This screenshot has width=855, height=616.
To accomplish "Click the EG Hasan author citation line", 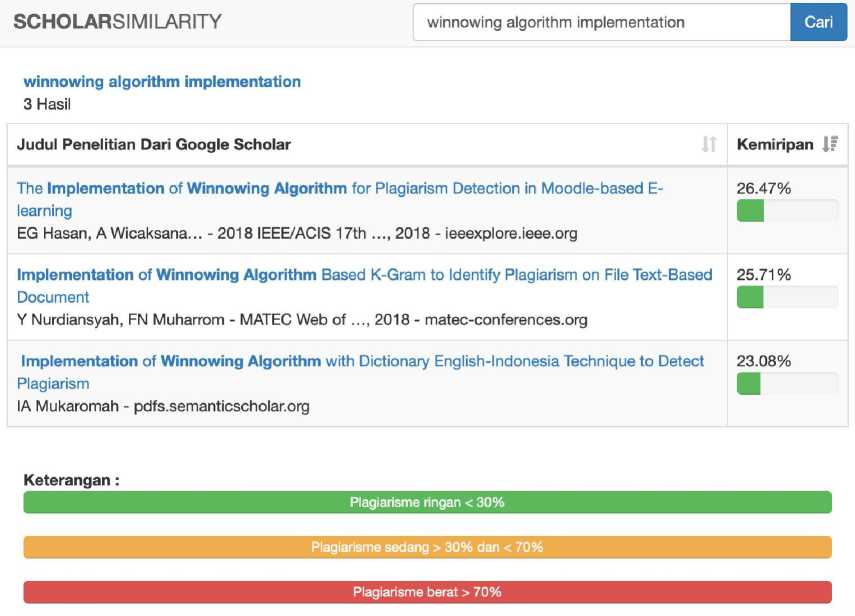I will (297, 234).
